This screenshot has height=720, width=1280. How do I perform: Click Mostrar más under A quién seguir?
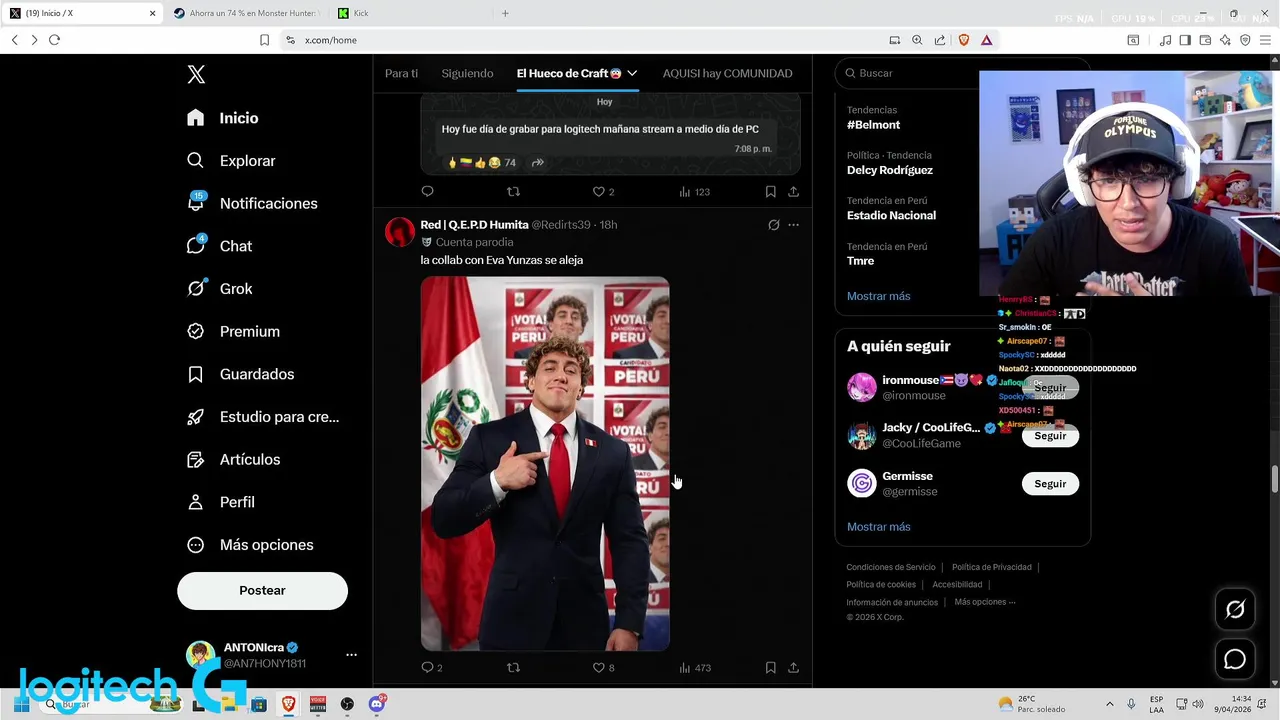pyautogui.click(x=878, y=527)
